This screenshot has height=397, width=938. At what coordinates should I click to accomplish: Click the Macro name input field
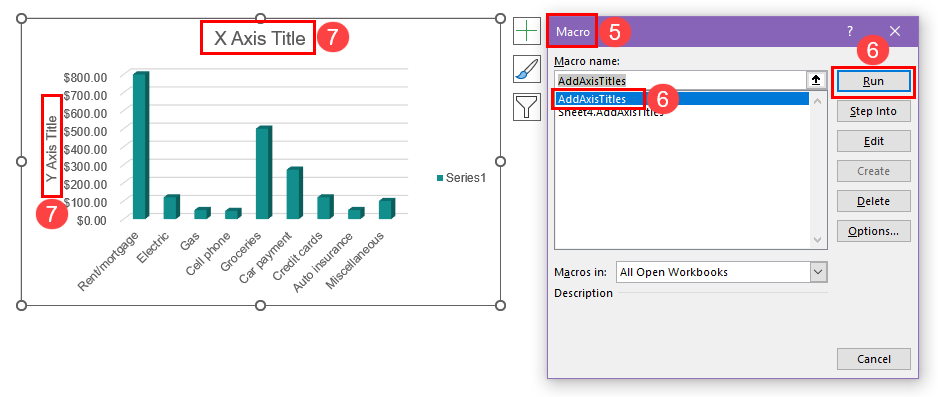(x=681, y=80)
